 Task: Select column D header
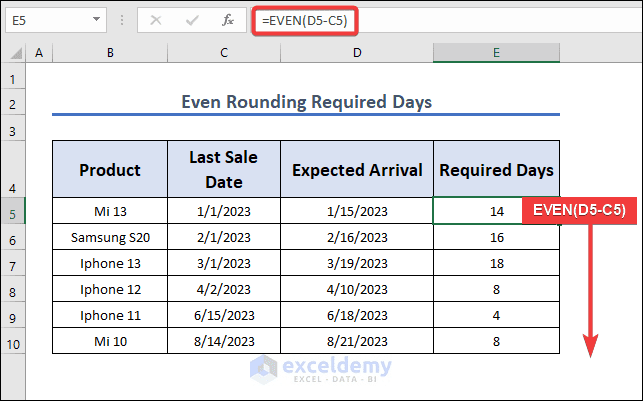357,53
